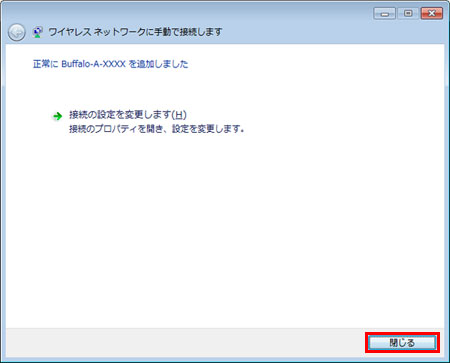Minimize the wireless connection wizard window
The width and height of the screenshot is (450, 363).
point(384,14)
